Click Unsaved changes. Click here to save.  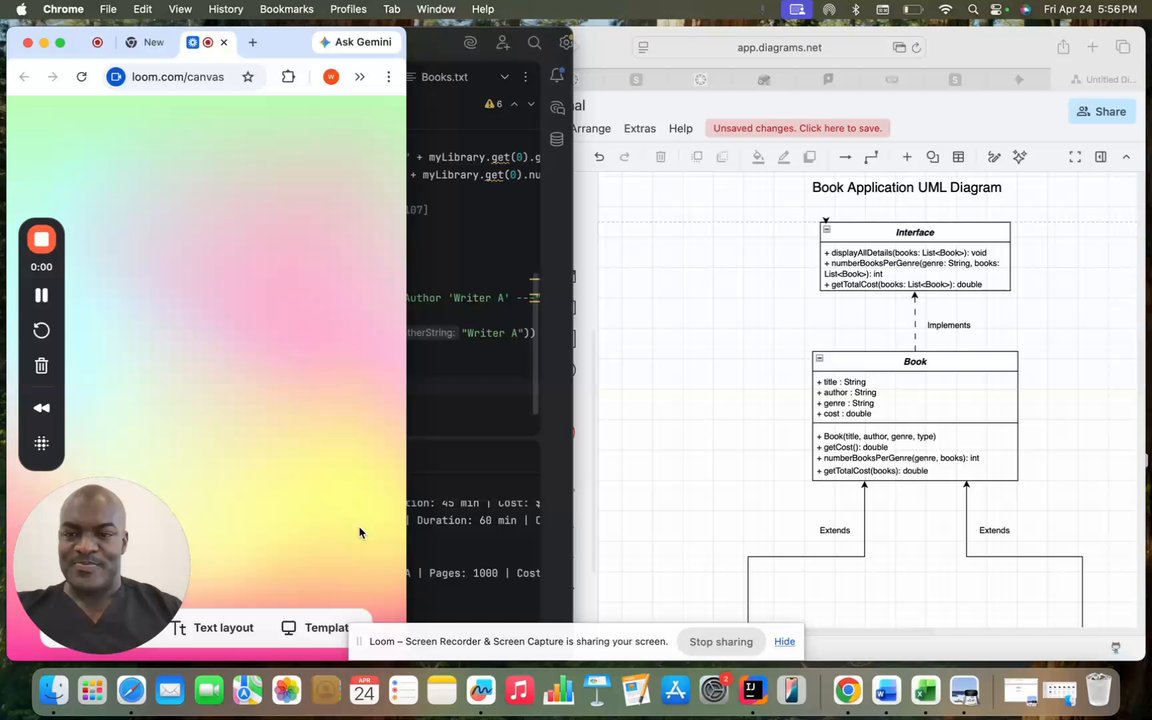797,128
